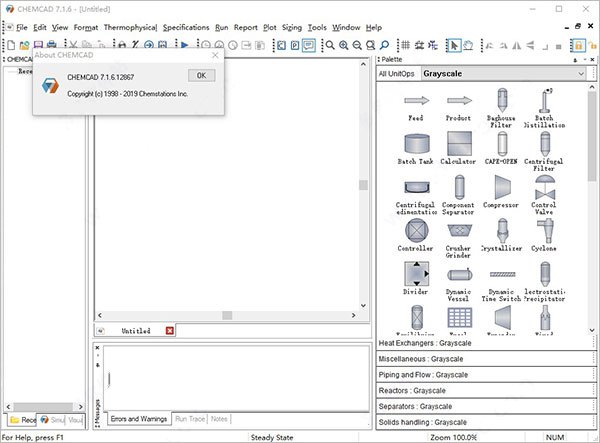Screen dimensions: 600x443
Task: Choose the Cyclone unit operation icon
Action: coord(544,231)
